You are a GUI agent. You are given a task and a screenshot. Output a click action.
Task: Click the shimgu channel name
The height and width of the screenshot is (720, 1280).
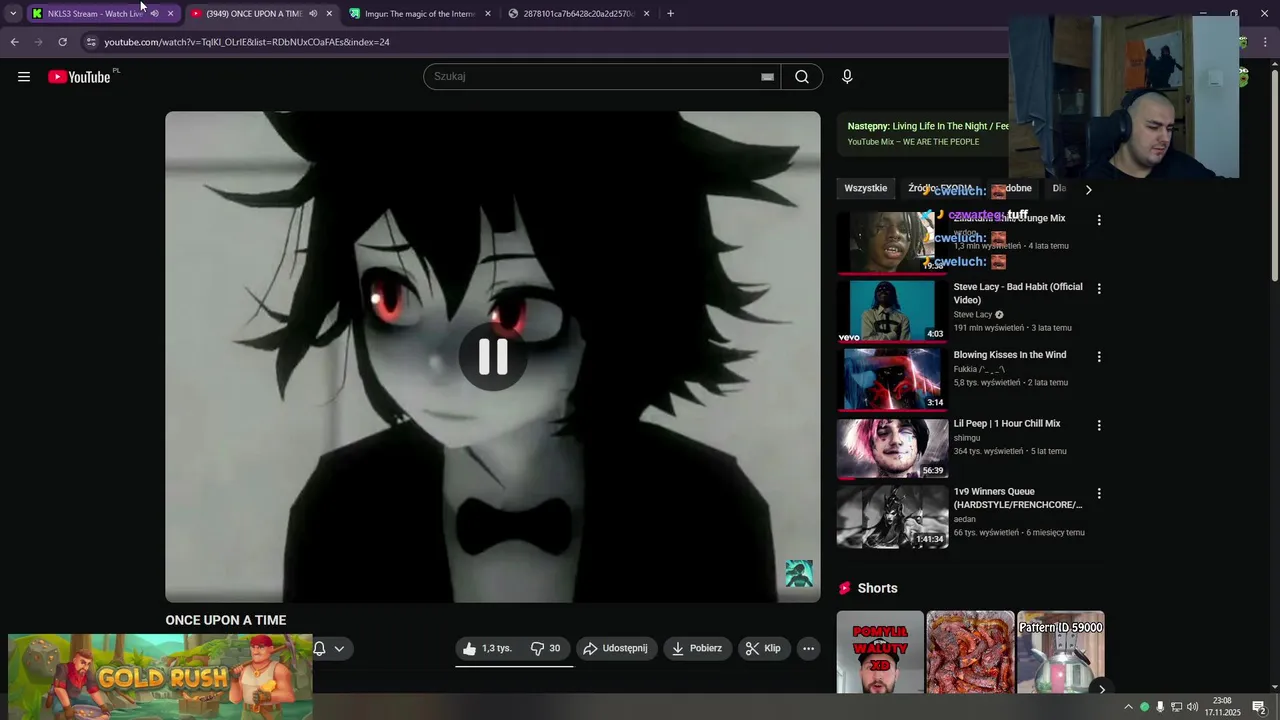point(967,438)
